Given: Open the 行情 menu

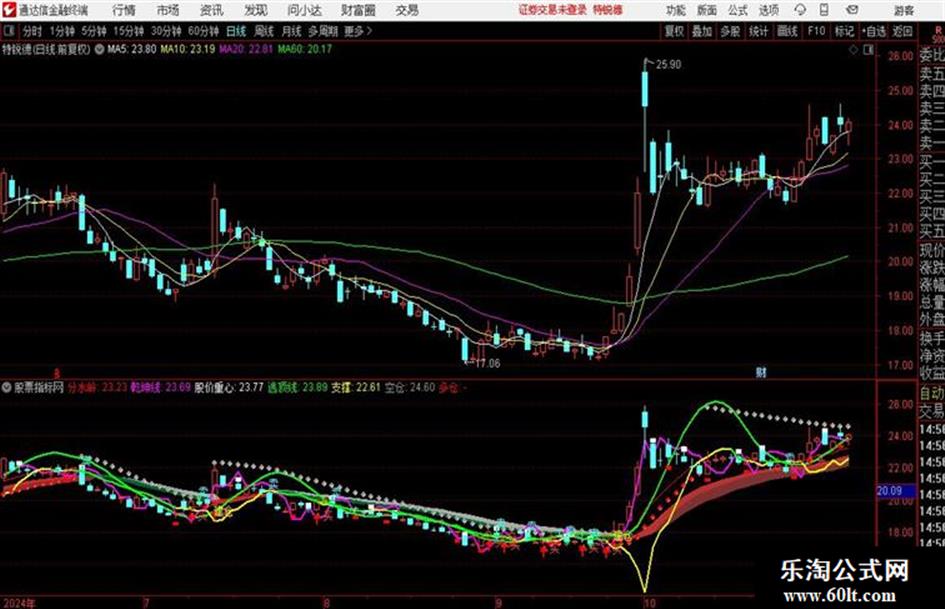Looking at the screenshot, I should (x=124, y=10).
